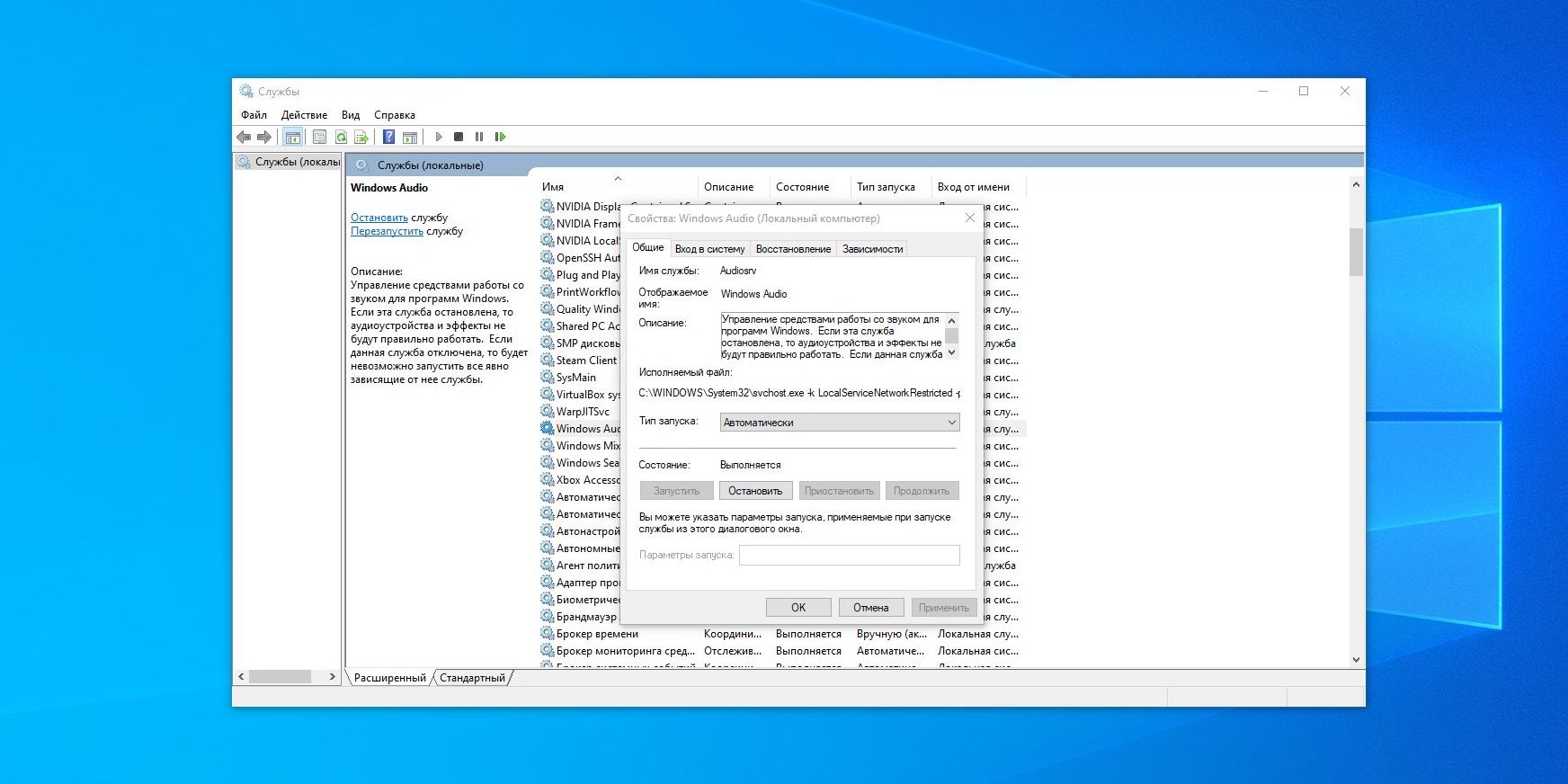Open the Справка menu

tap(395, 115)
